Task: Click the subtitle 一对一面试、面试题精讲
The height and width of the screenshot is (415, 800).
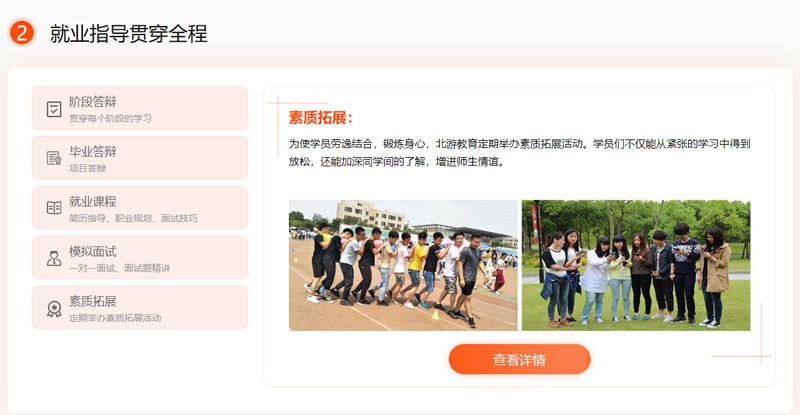Action: (119, 268)
